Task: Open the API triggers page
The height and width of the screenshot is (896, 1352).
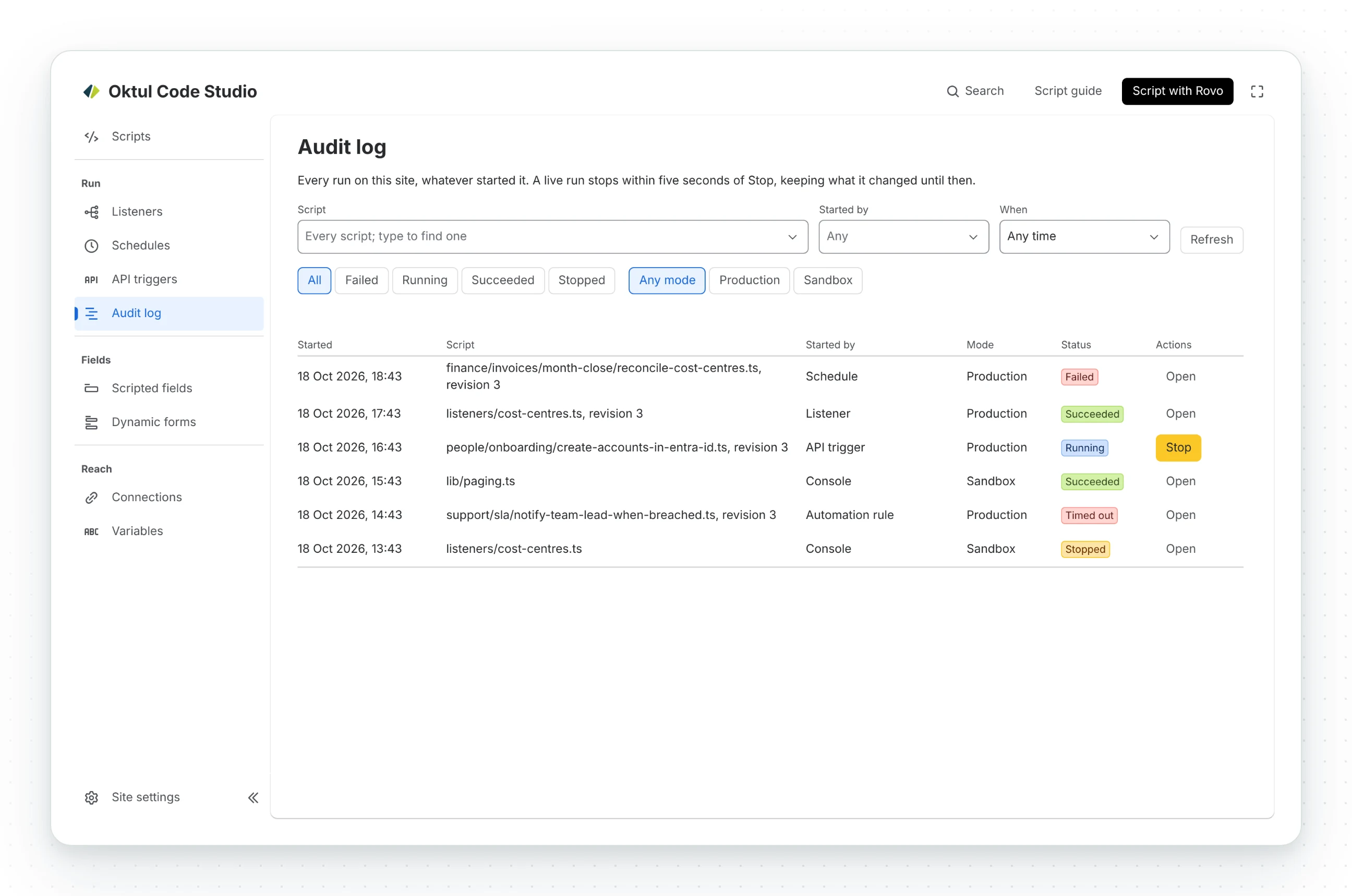Action: point(169,280)
